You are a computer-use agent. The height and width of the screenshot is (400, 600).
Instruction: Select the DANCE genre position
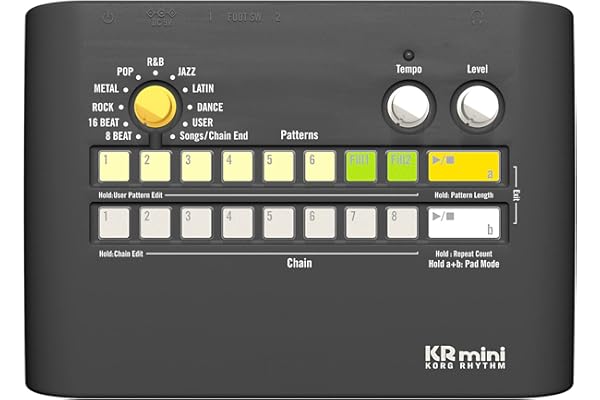pyautogui.click(x=209, y=106)
